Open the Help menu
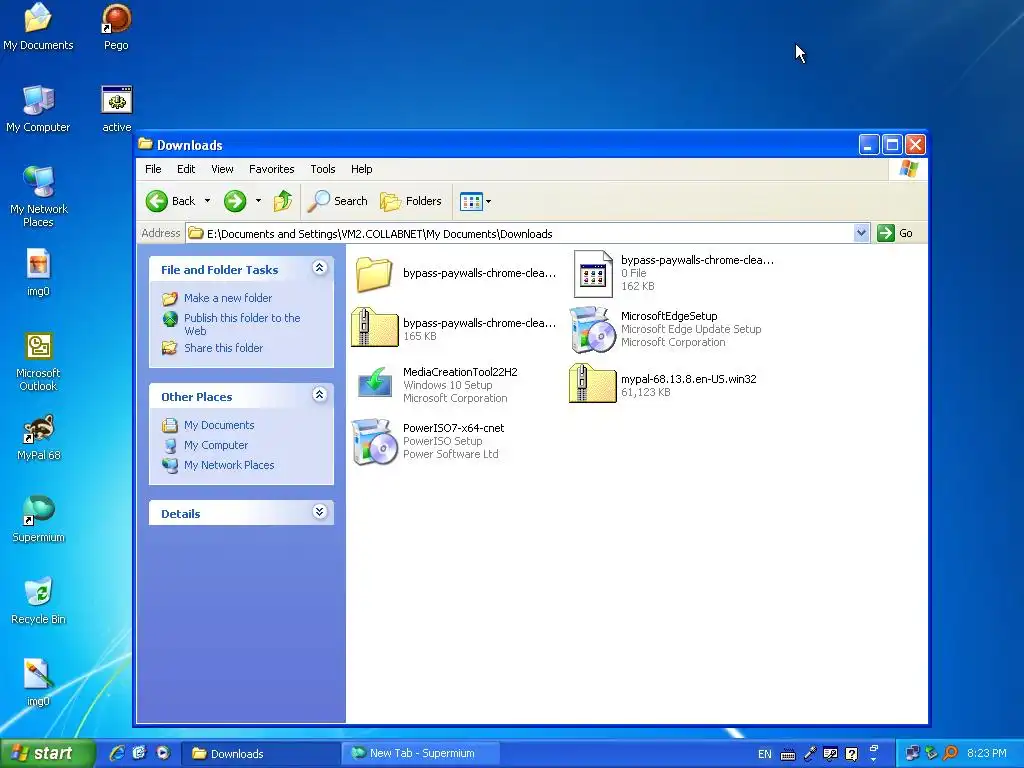Screen dimensions: 1024x768 362,169
